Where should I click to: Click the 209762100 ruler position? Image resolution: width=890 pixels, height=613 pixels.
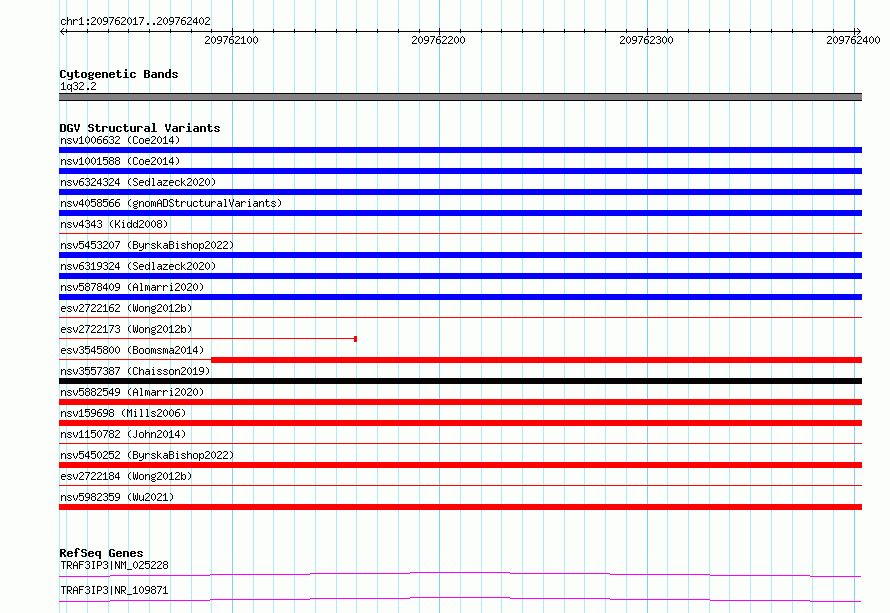pyautogui.click(x=231, y=40)
